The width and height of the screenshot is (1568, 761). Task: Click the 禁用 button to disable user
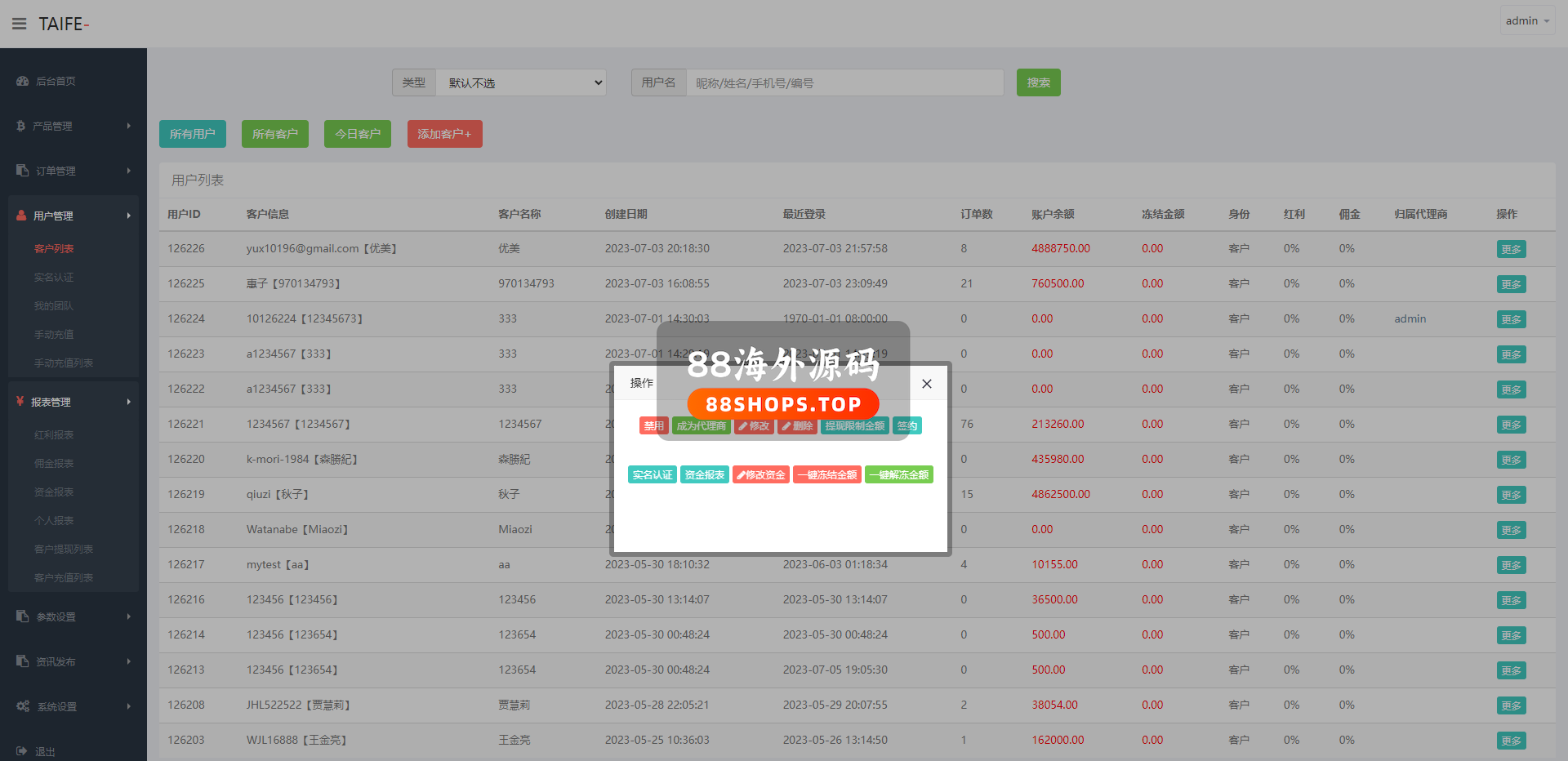coord(653,425)
